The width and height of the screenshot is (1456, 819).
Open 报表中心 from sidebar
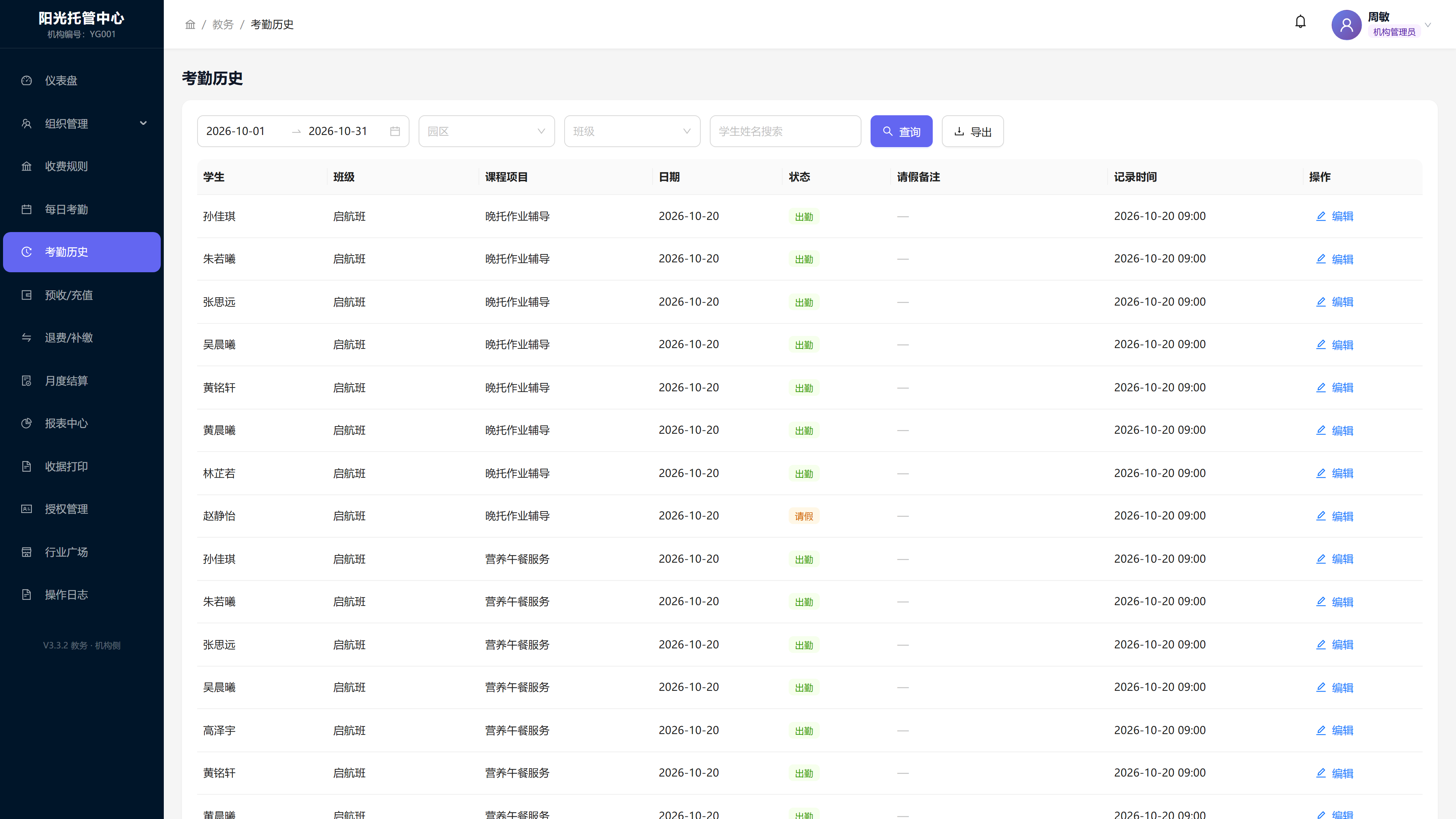pyautogui.click(x=82, y=424)
